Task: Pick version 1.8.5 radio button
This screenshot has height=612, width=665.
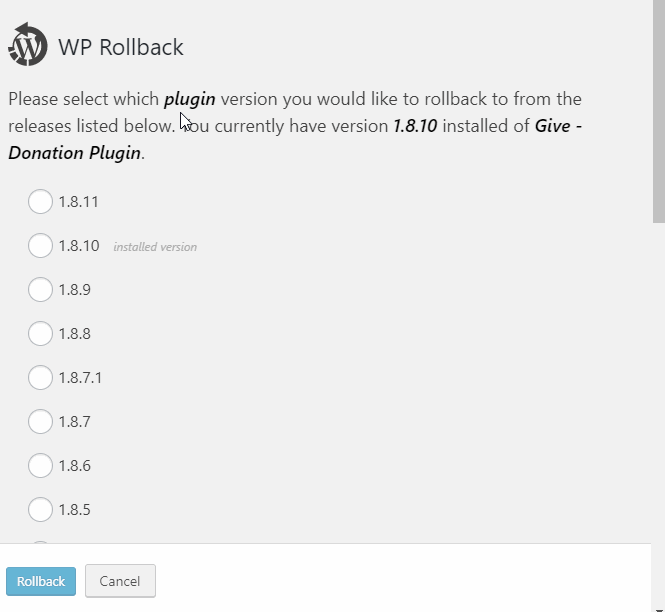Action: 40,509
